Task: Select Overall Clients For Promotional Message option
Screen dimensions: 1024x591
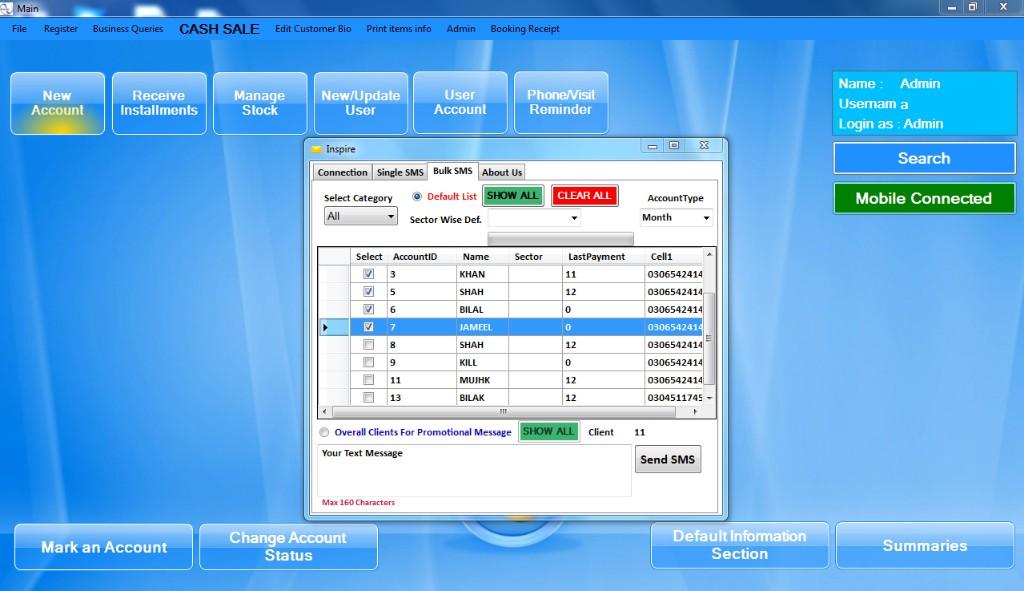Action: [324, 432]
